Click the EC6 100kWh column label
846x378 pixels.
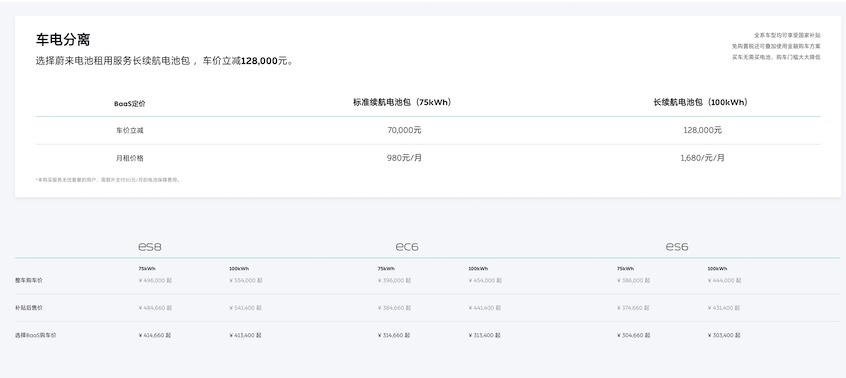coord(478,269)
